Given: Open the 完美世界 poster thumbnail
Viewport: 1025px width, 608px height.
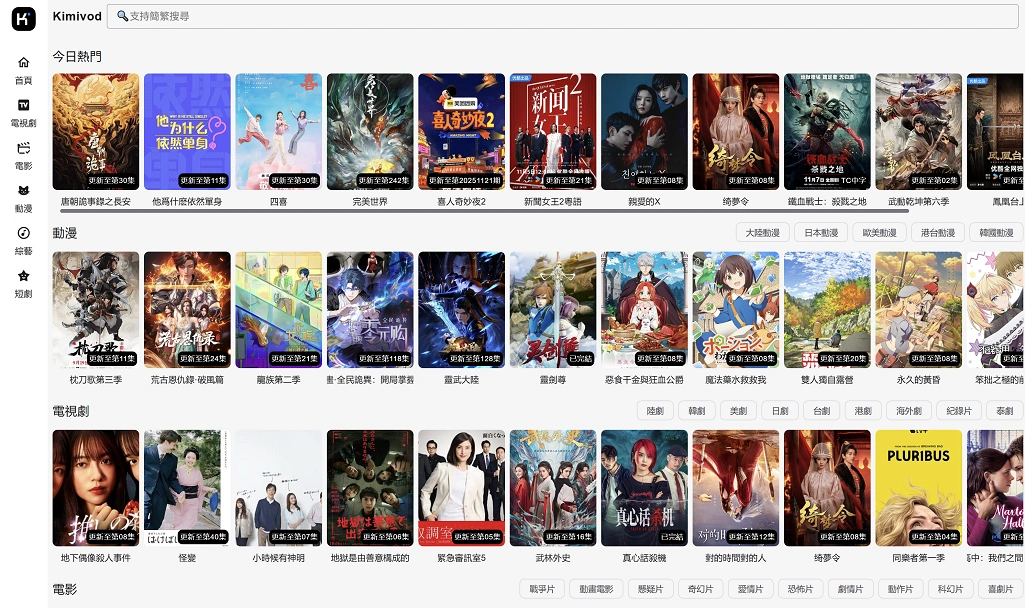Looking at the screenshot, I should [x=369, y=131].
